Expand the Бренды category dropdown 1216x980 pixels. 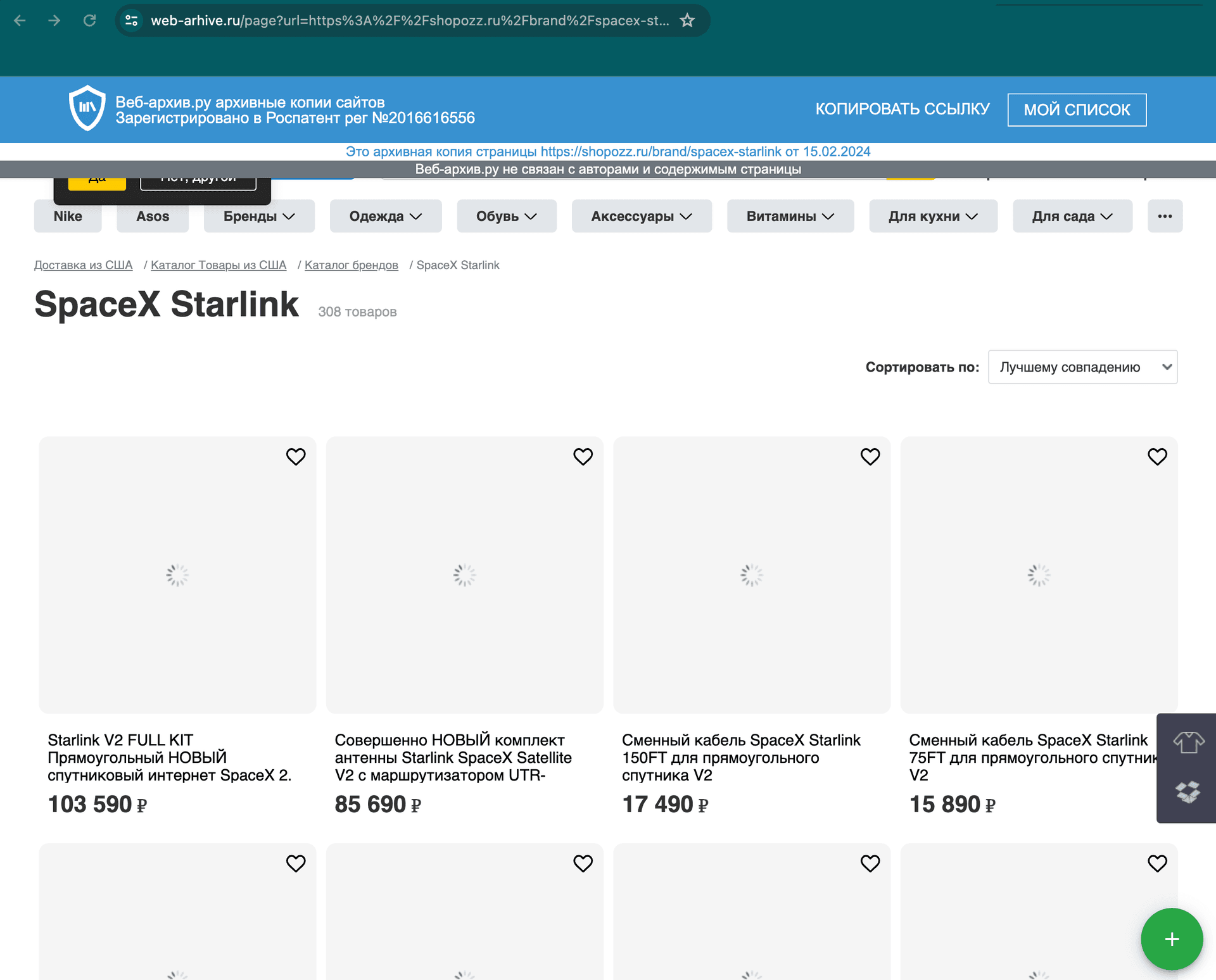pyautogui.click(x=258, y=216)
